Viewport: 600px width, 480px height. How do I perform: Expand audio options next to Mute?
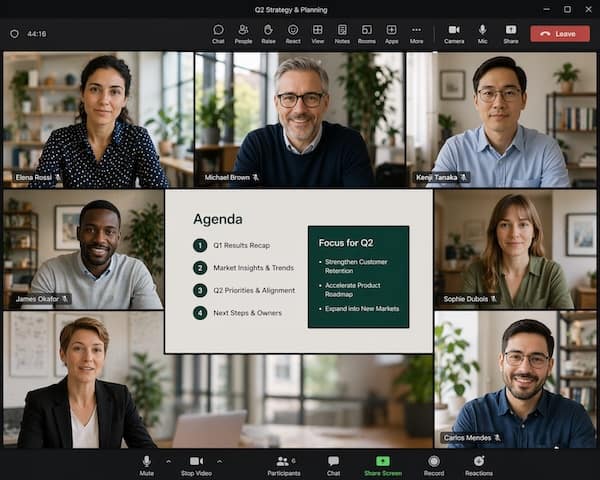pos(168,462)
